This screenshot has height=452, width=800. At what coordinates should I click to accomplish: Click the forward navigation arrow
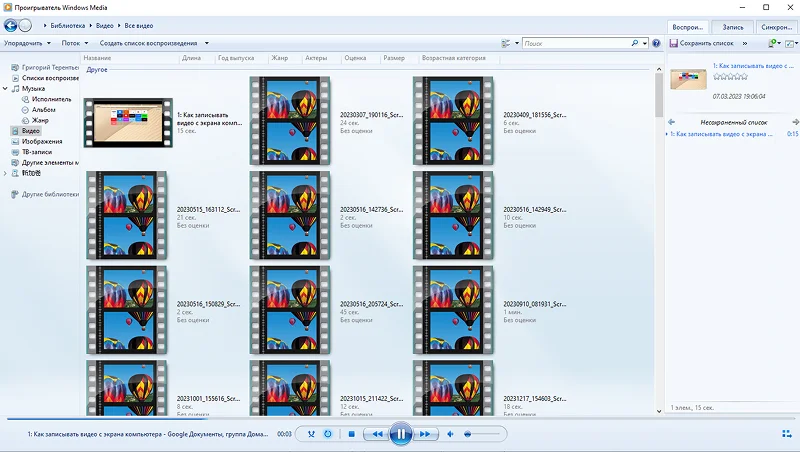(25, 25)
